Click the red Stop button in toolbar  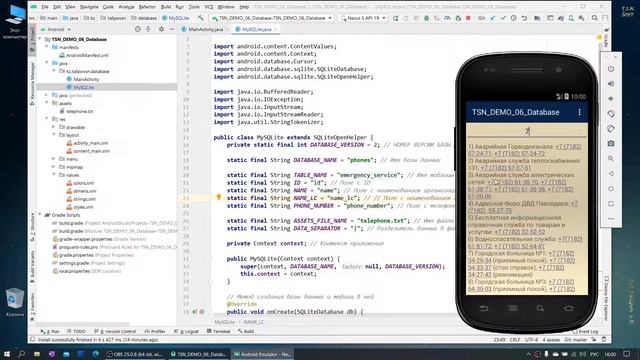(x=468, y=18)
